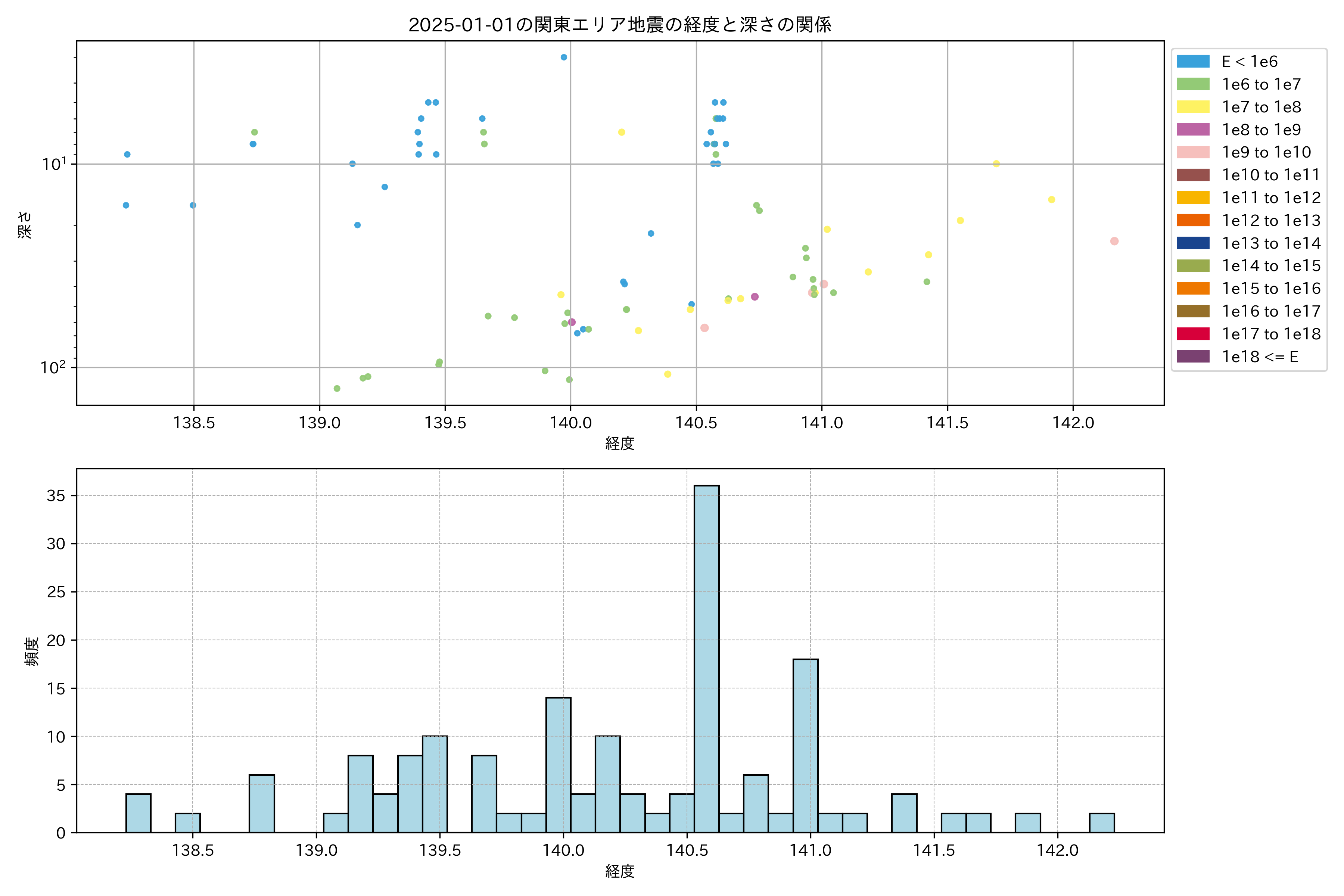
Task: Click the tallest histogram bar near 140.5
Action: click(x=706, y=657)
